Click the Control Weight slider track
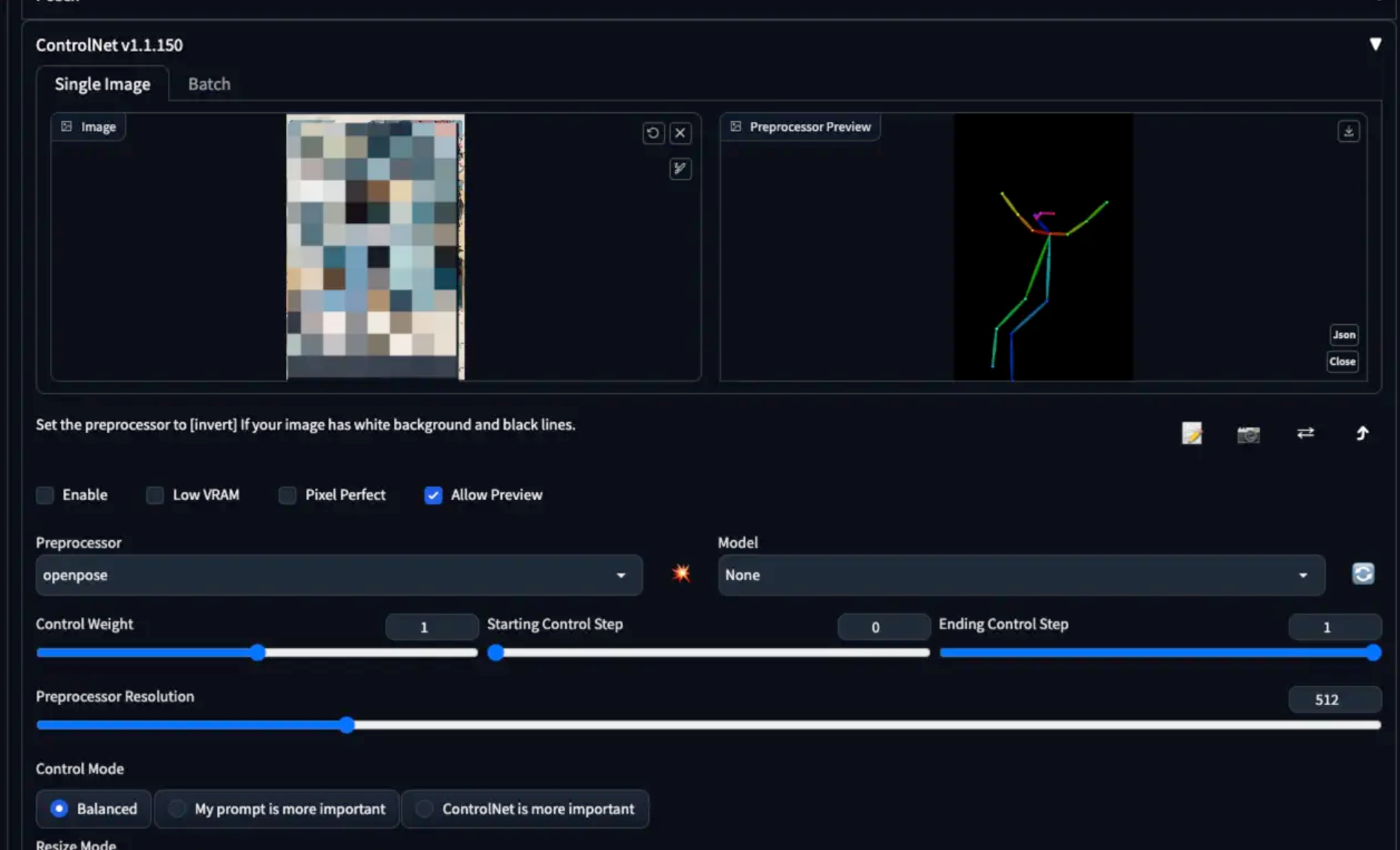 pos(257,653)
